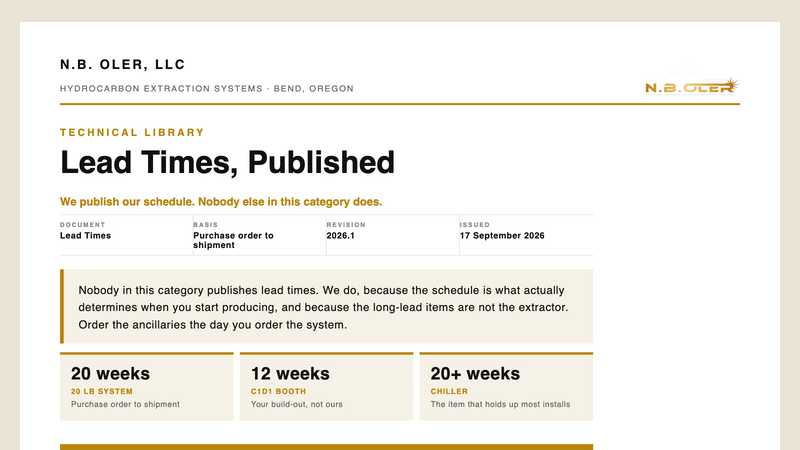Click the 'Lead Times, Published' heading

click(228, 163)
